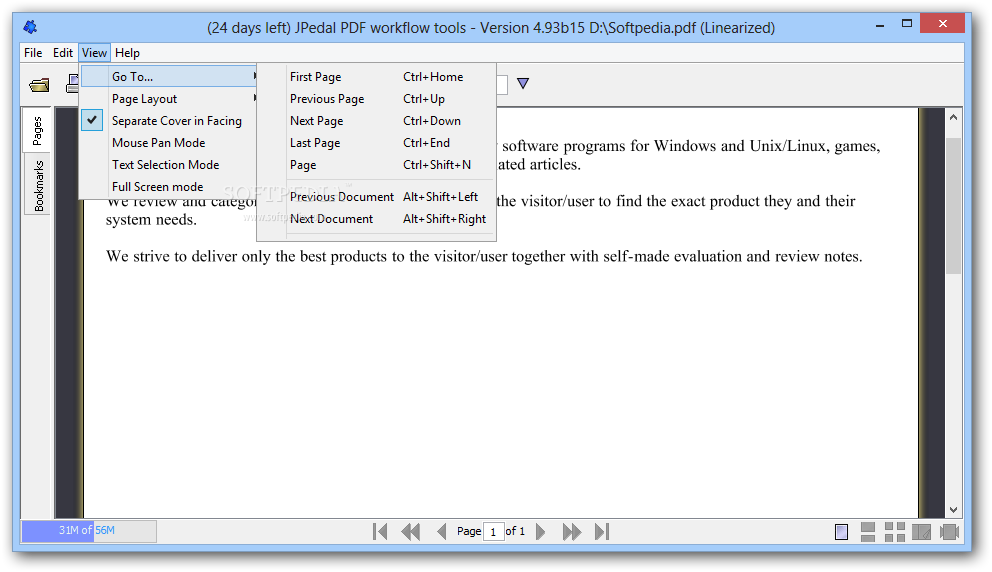This screenshot has width=992, height=572.
Task: Jump to last page navigation icon
Action: pos(602,532)
